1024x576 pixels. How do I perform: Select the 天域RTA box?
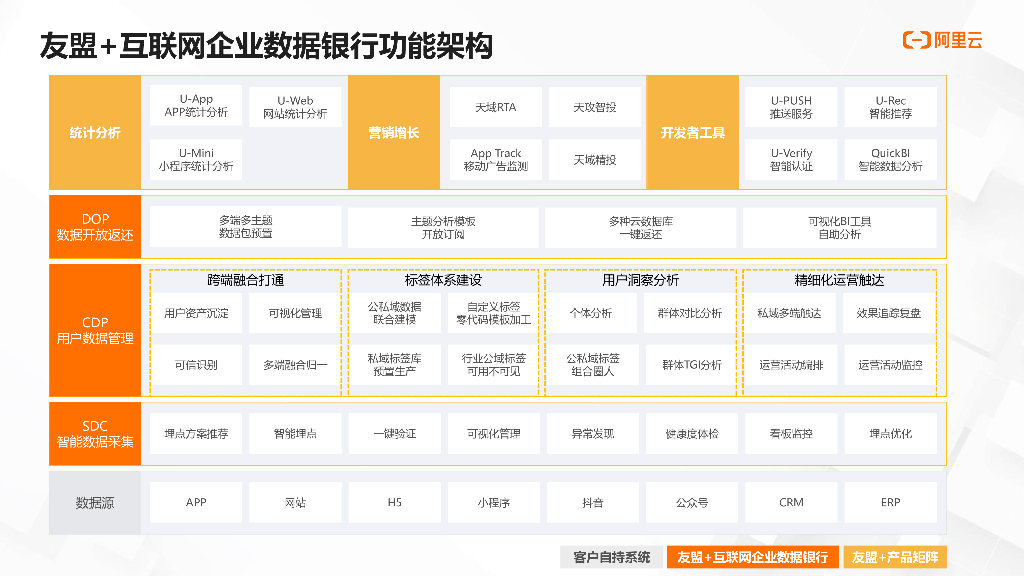pyautogui.click(x=496, y=107)
